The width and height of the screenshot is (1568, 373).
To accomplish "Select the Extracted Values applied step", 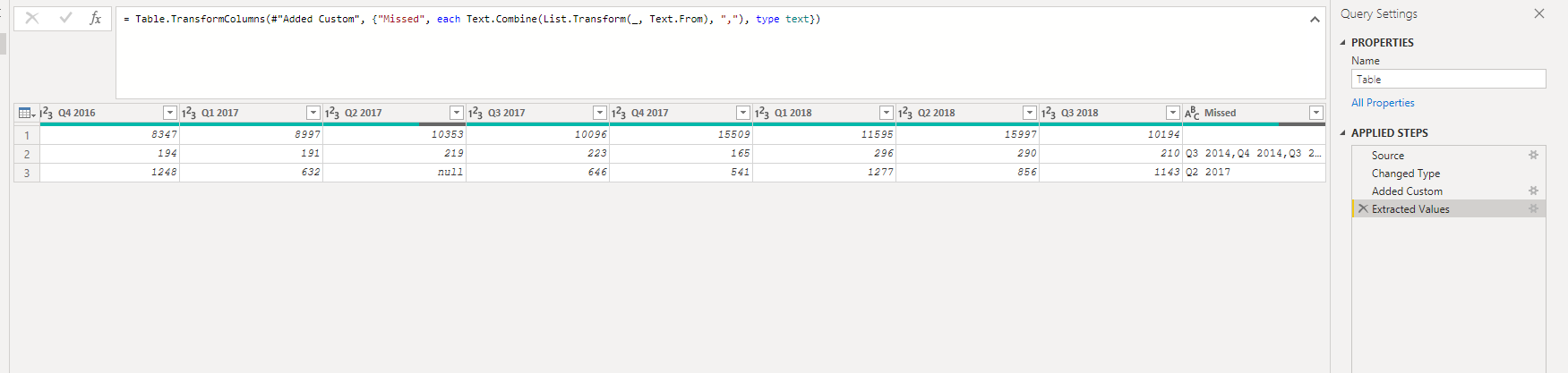I will (1448, 208).
